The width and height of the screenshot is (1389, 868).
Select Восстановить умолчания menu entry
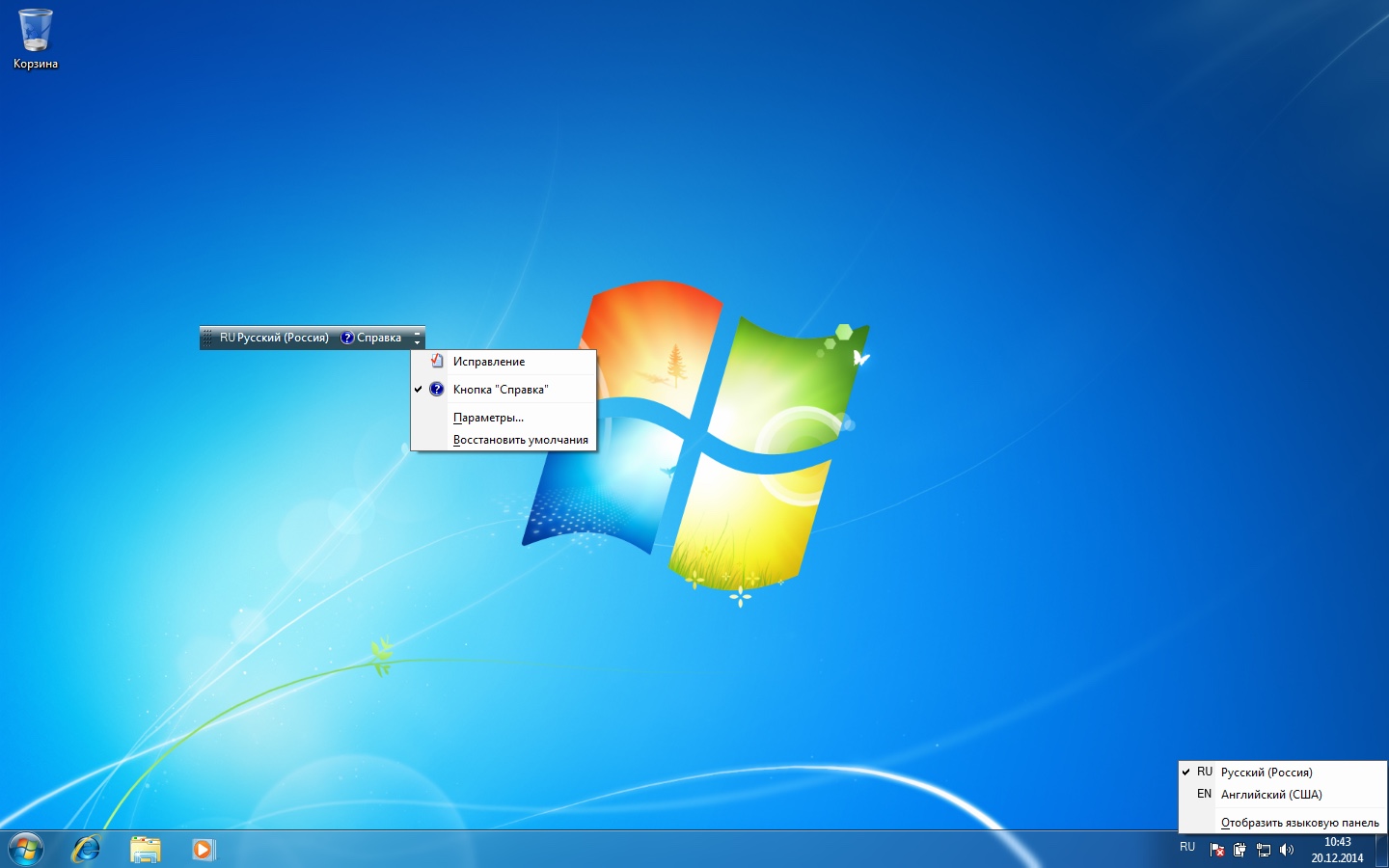point(504,440)
